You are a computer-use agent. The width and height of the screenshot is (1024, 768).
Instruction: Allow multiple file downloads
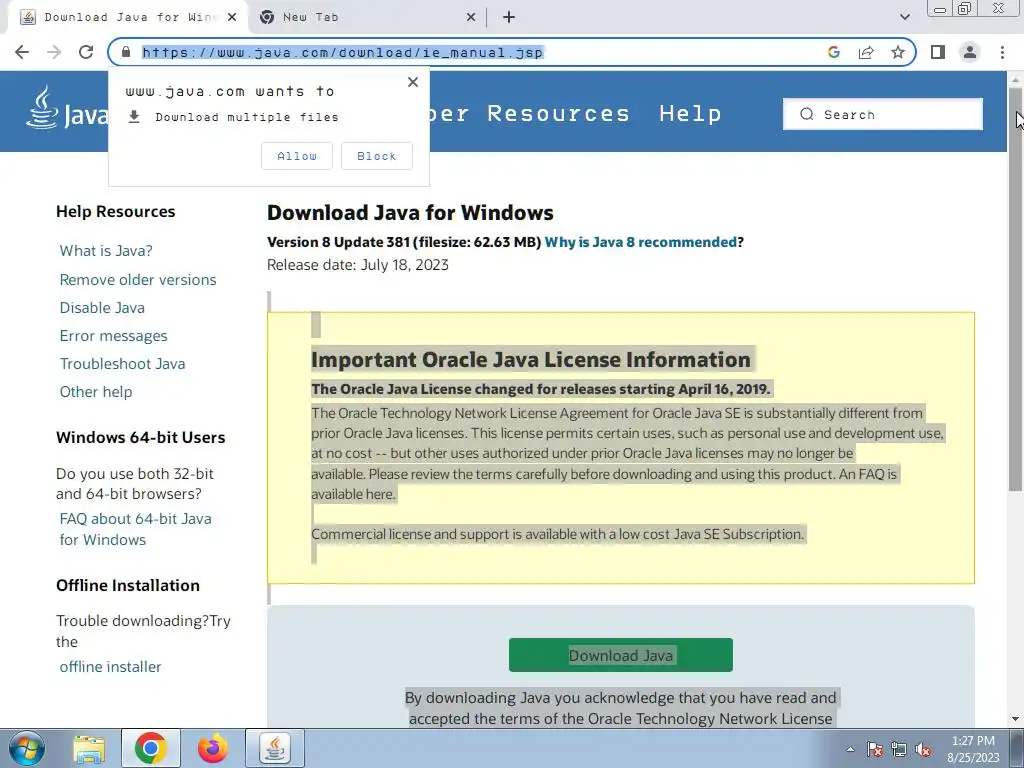tap(296, 156)
